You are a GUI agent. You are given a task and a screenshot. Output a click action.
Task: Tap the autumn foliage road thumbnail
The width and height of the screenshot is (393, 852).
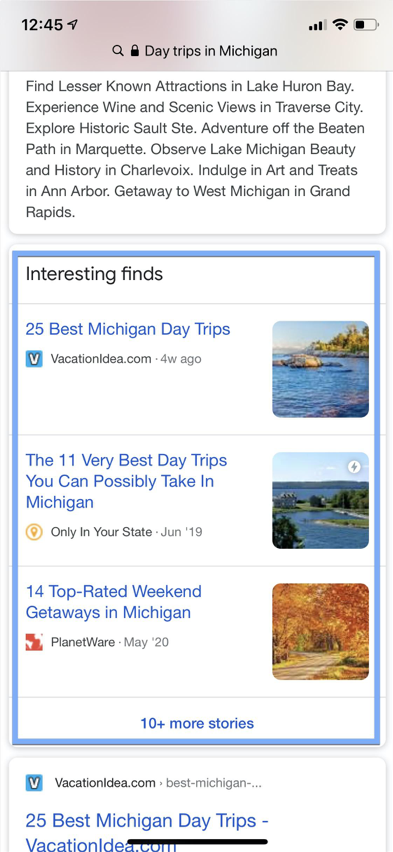[320, 631]
